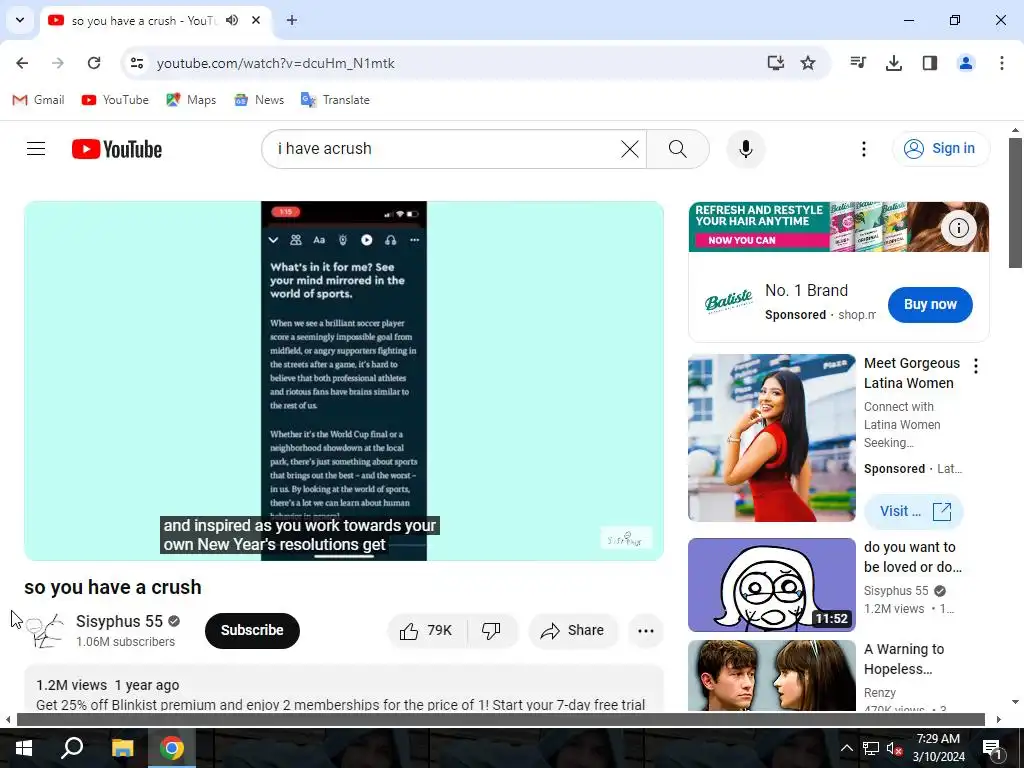Close the 'so you have a crush' tab

[x=256, y=20]
